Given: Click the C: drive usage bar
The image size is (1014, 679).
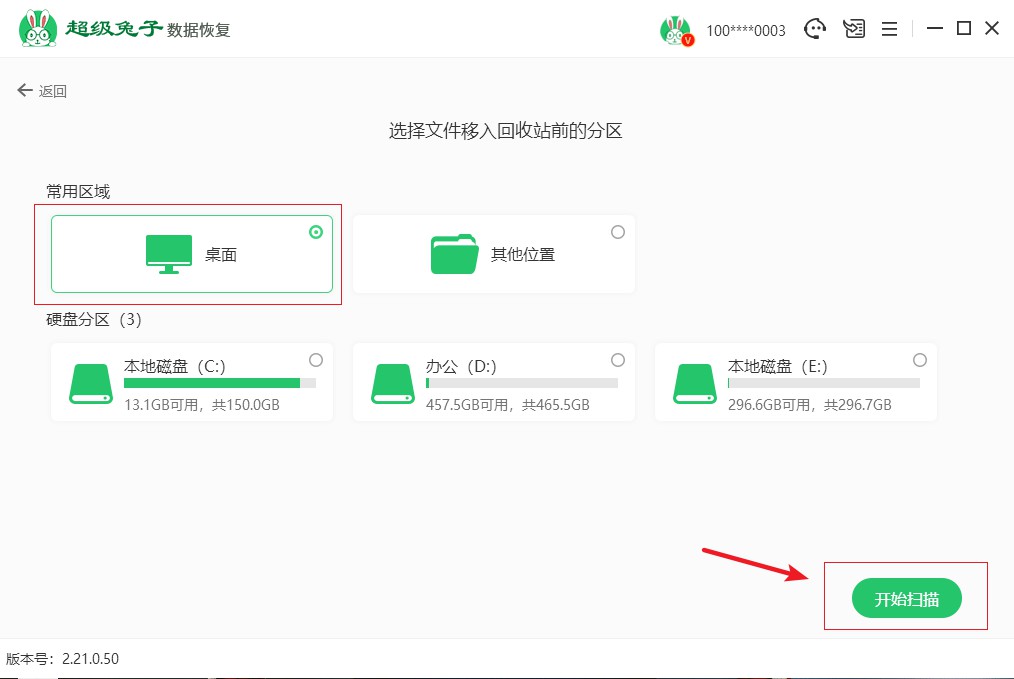Looking at the screenshot, I should (x=219, y=383).
